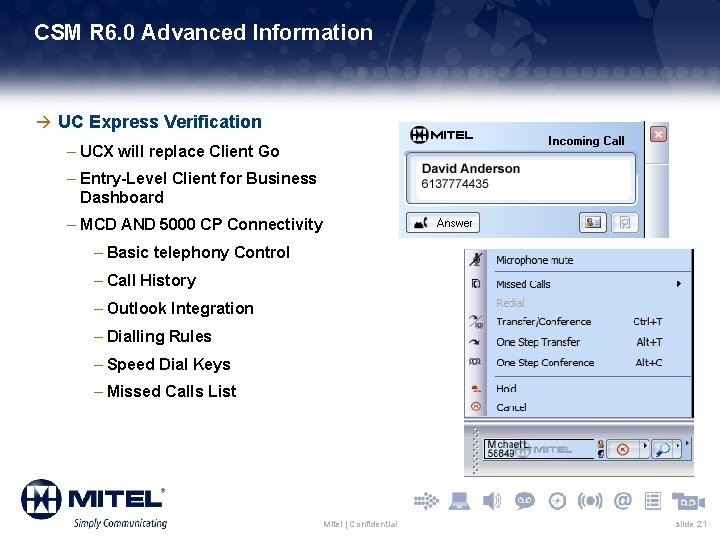Click the UC Express Verification heading
Image resolution: width=720 pixels, height=540 pixels.
pyautogui.click(x=160, y=122)
